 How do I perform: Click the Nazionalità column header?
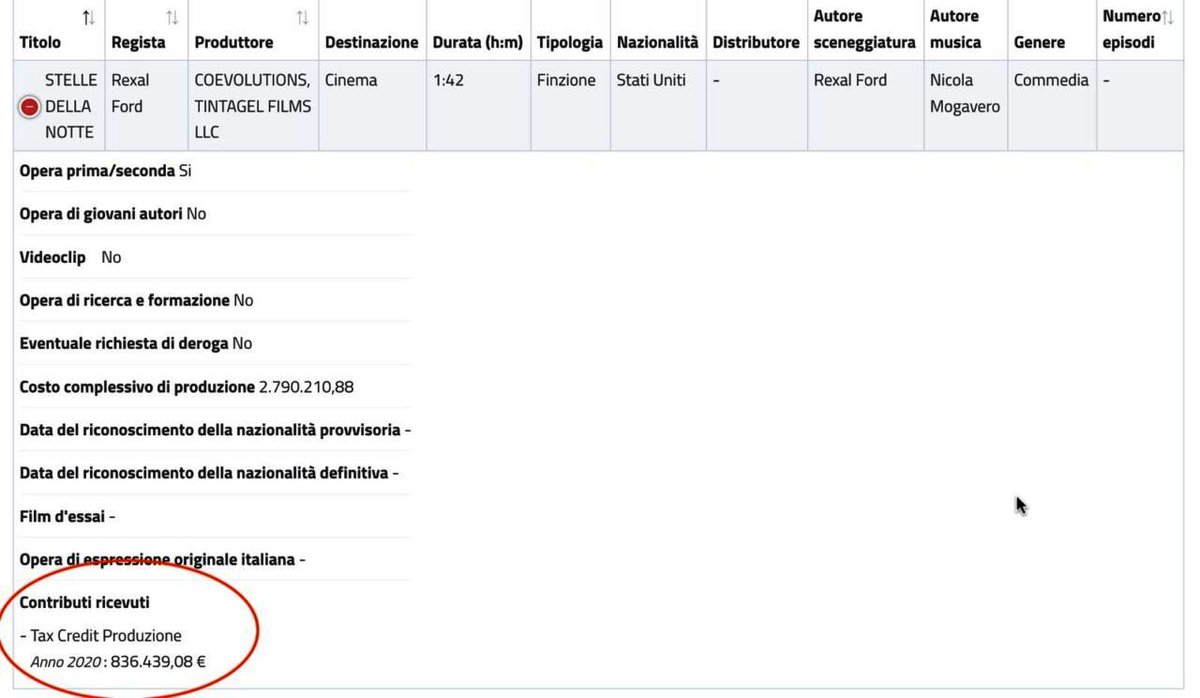657,43
